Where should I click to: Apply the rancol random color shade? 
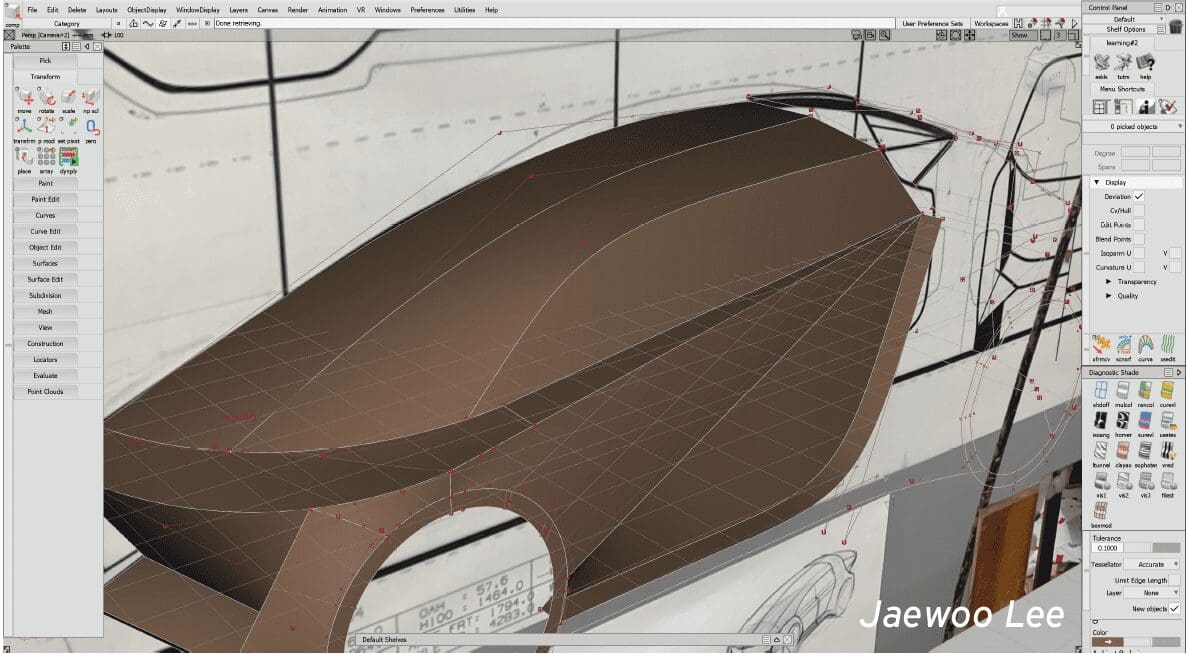click(1145, 391)
